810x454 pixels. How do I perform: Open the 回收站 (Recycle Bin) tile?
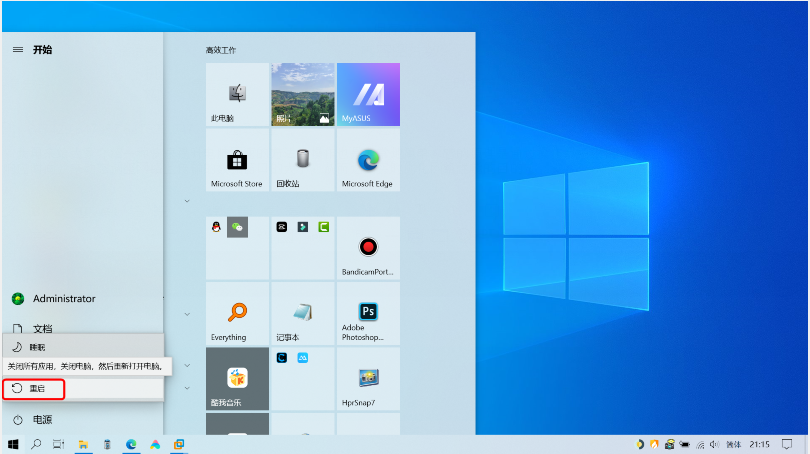(302, 161)
